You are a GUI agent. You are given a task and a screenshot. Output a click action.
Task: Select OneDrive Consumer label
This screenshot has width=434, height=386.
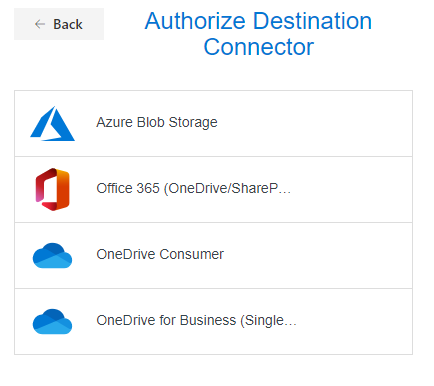pos(160,254)
